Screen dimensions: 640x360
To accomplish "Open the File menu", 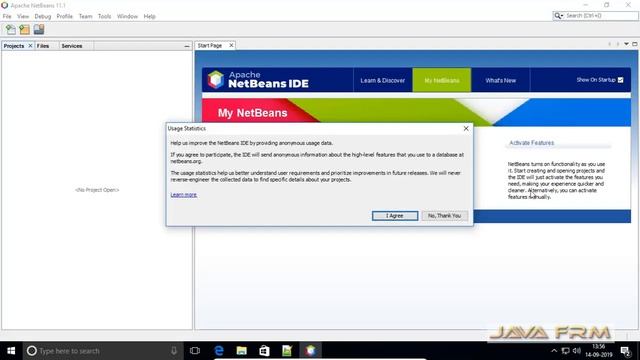I will pyautogui.click(x=7, y=16).
